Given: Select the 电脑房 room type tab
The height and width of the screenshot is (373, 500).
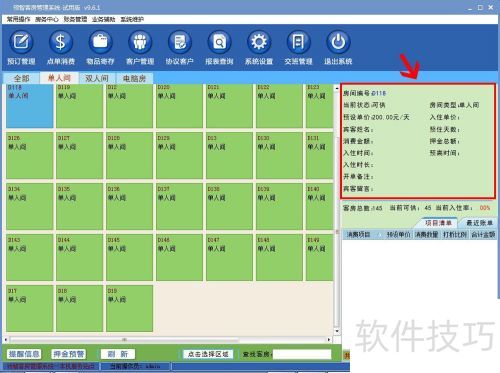Looking at the screenshot, I should (x=135, y=78).
